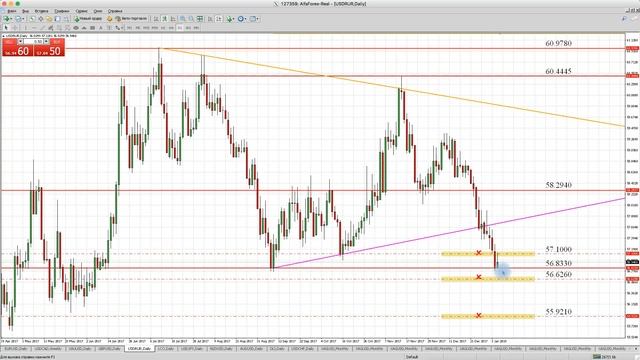This screenshot has width=640, height=360.
Task: Switch to Bar Chart display
Action: 156,19
